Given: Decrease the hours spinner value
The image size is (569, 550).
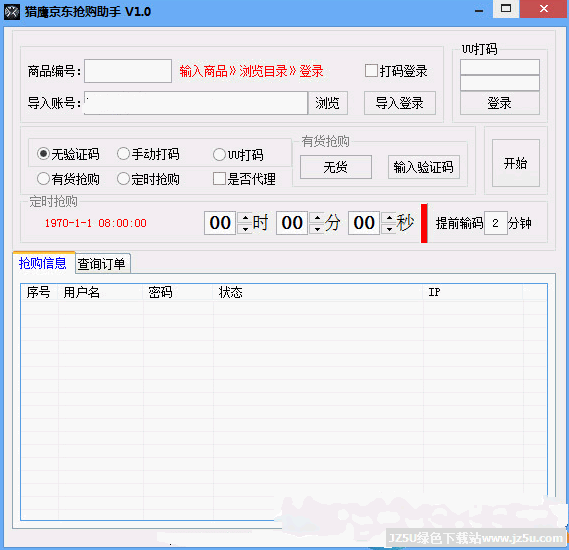Looking at the screenshot, I should pos(246,229).
